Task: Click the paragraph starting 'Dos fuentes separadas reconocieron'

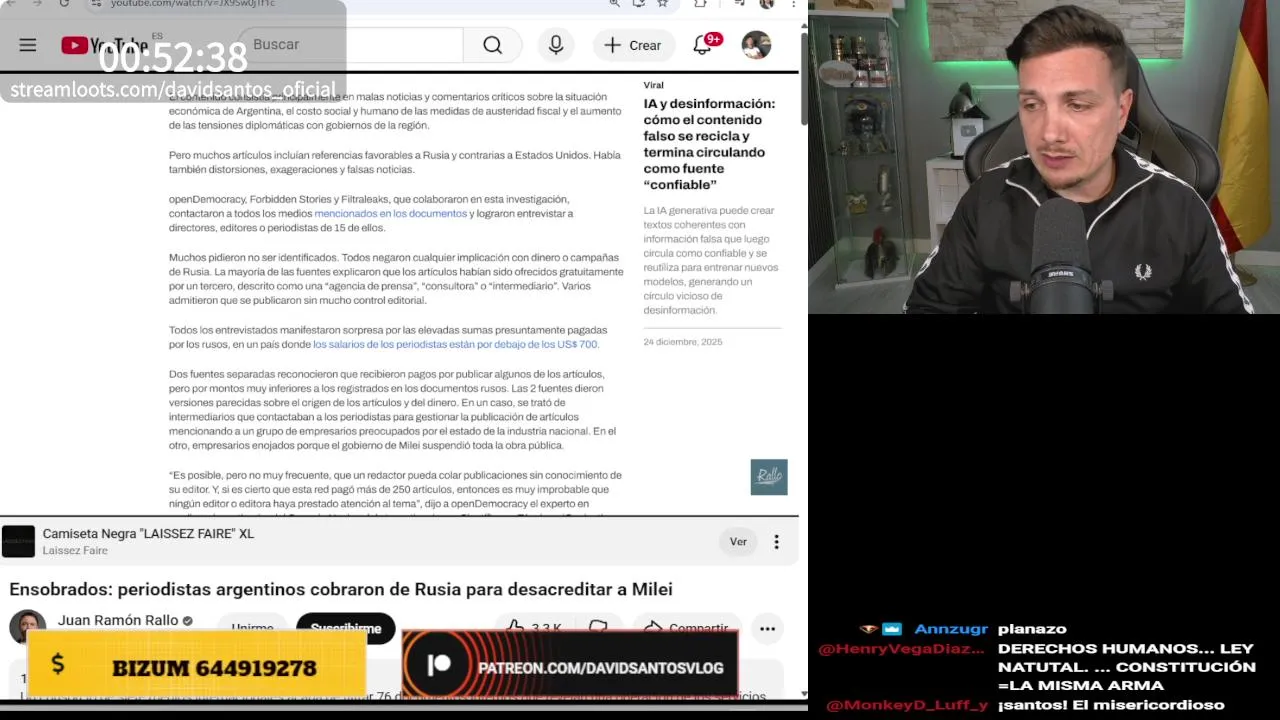Action: [393, 410]
